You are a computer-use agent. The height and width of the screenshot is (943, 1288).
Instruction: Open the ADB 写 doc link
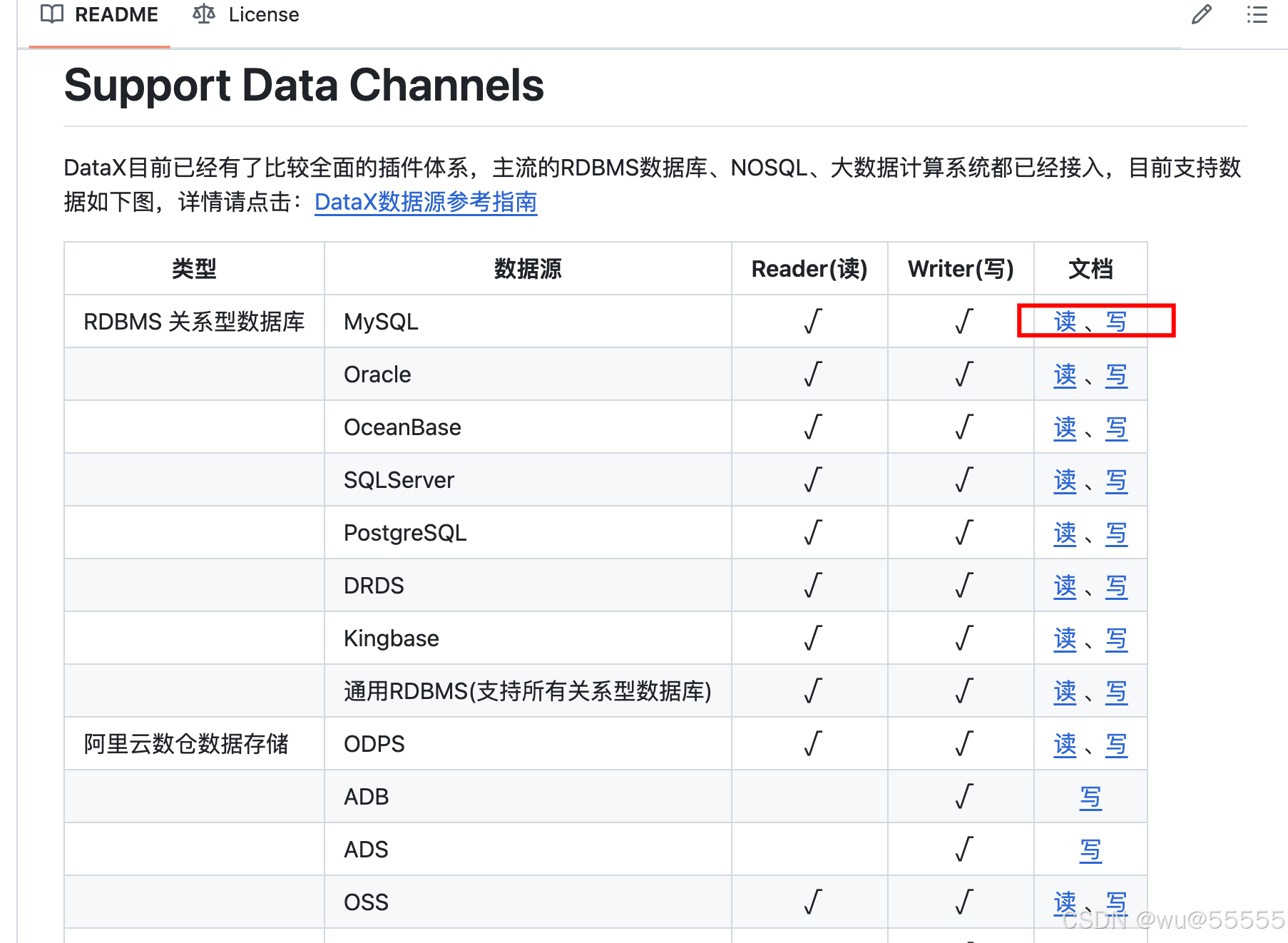[x=1090, y=797]
